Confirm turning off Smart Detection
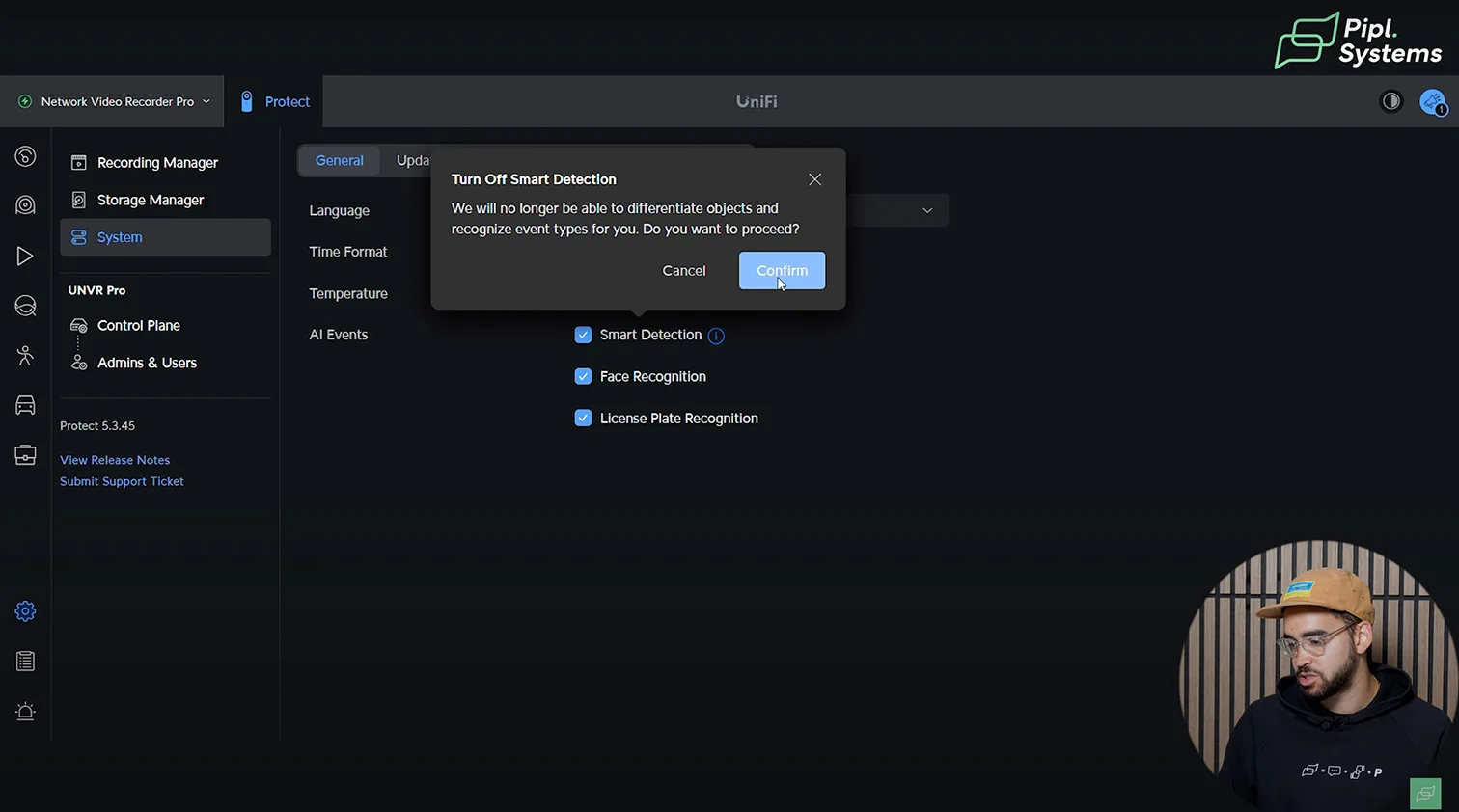 point(782,270)
